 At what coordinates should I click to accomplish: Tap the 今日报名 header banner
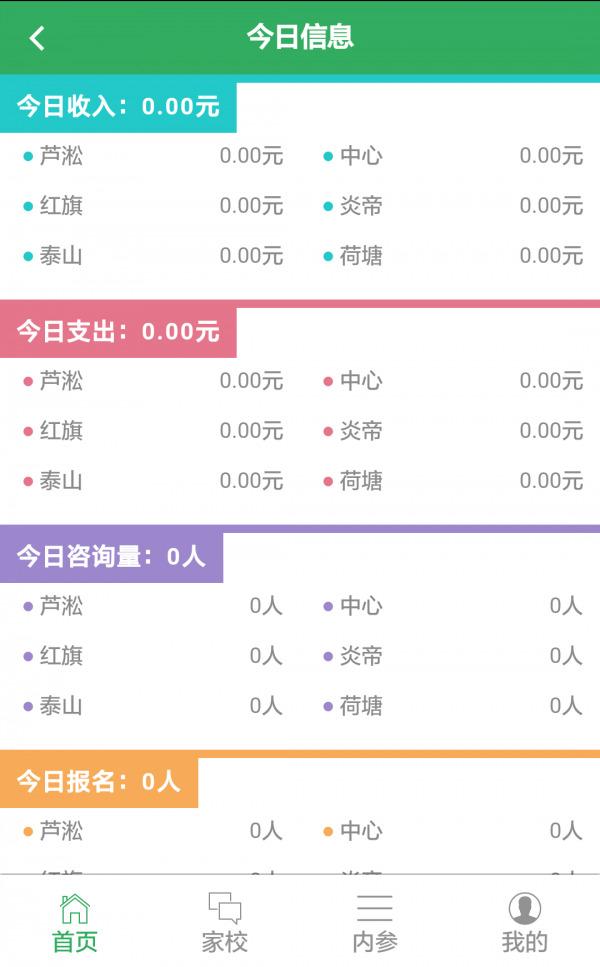point(98,781)
